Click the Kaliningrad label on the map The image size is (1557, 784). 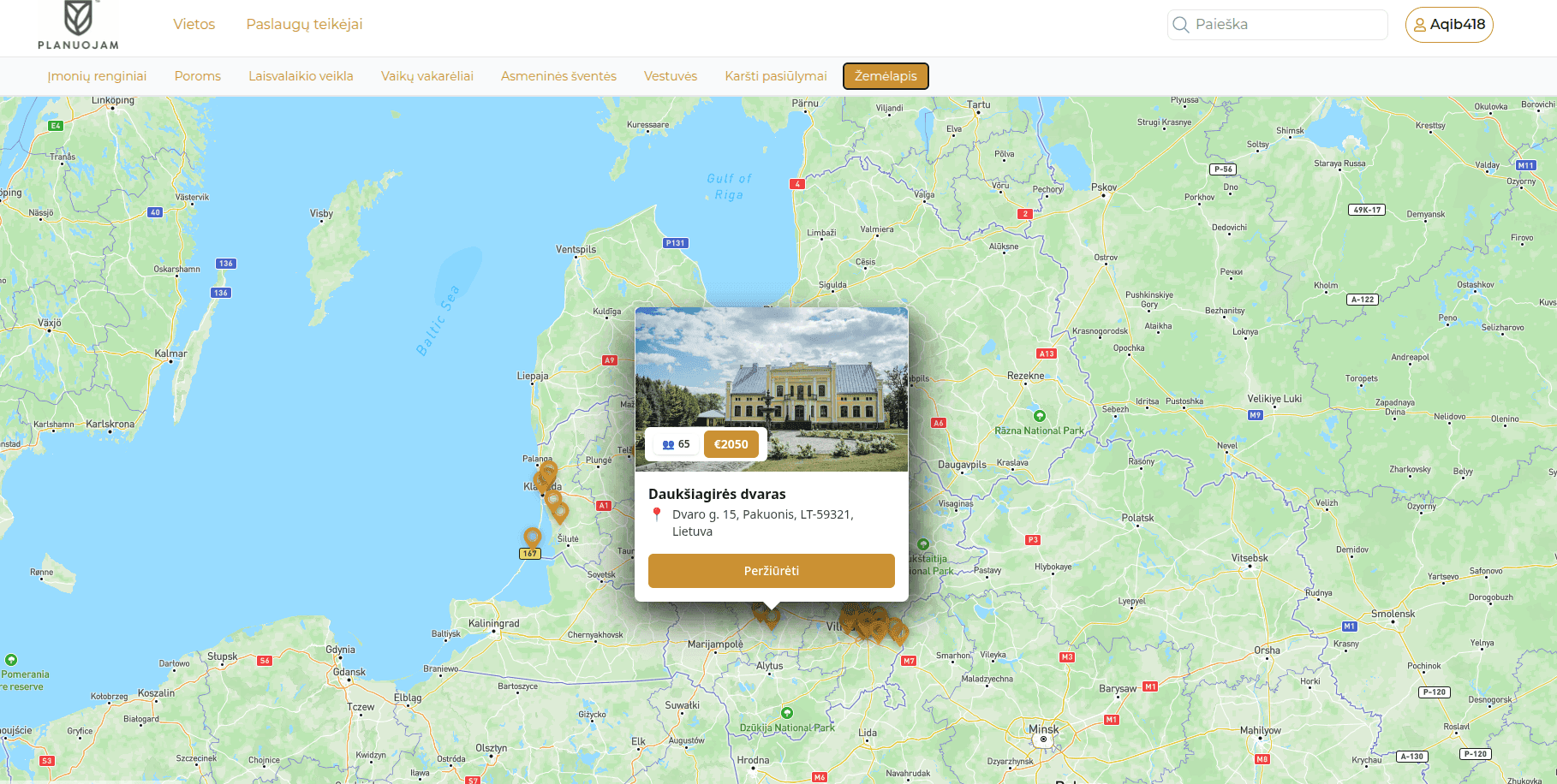click(x=493, y=623)
